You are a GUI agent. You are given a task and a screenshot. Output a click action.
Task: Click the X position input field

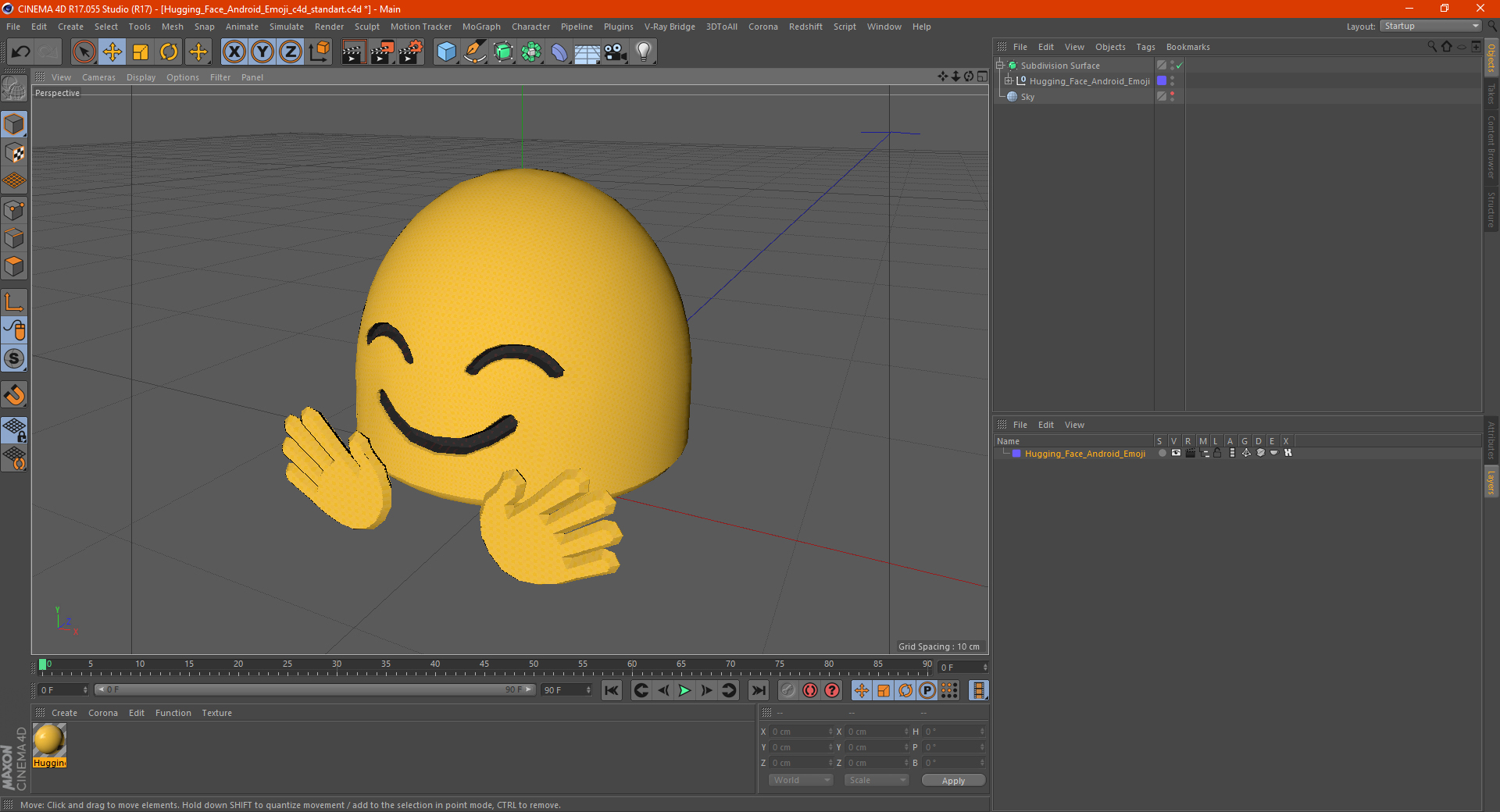[x=800, y=732]
